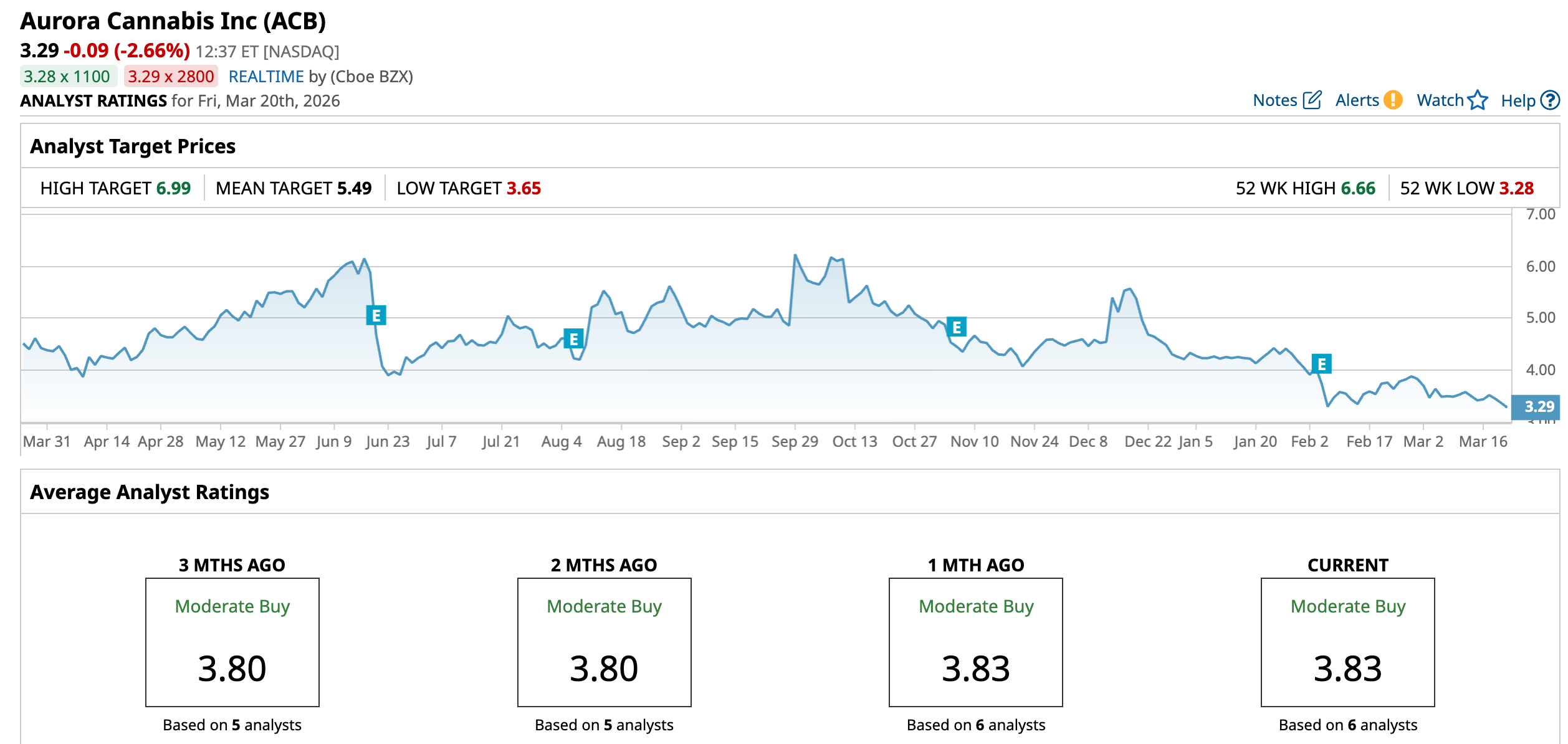This screenshot has width=1568, height=744.
Task: Select the 2 MTHS AGO rating box
Action: click(x=604, y=642)
